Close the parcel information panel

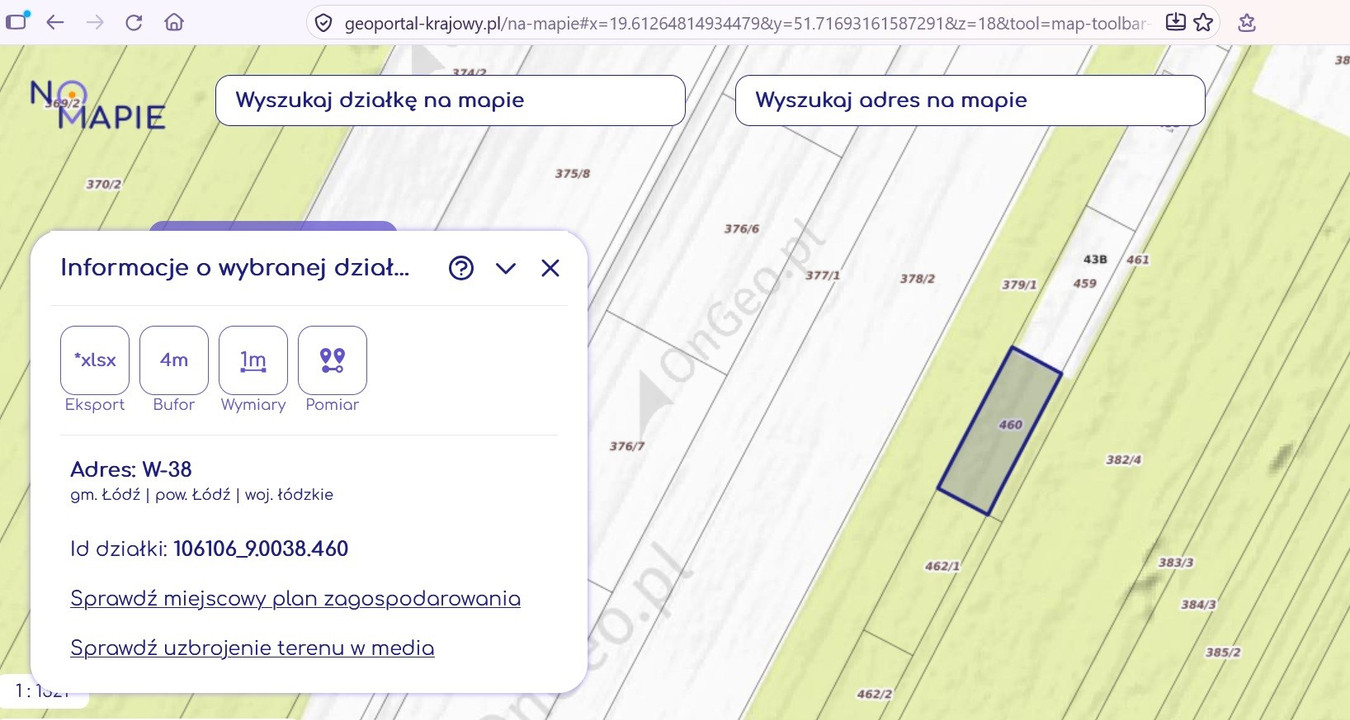coord(550,268)
